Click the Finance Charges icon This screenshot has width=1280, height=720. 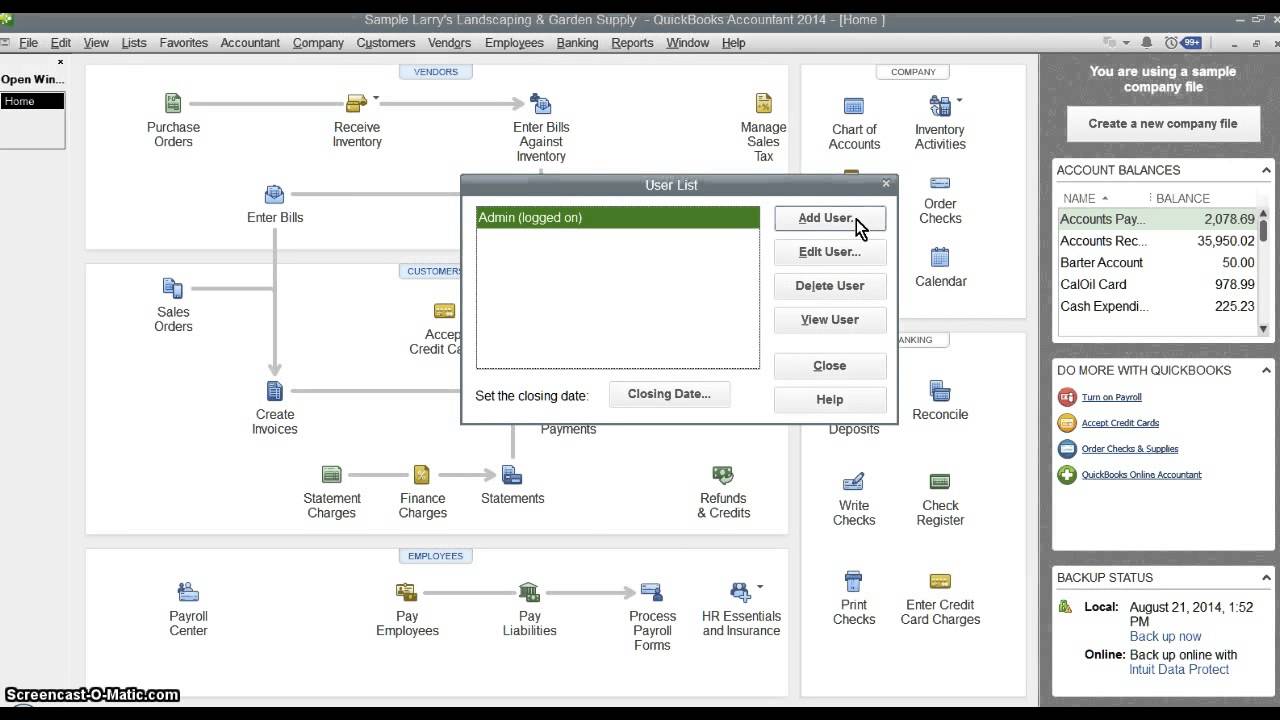coord(422,474)
